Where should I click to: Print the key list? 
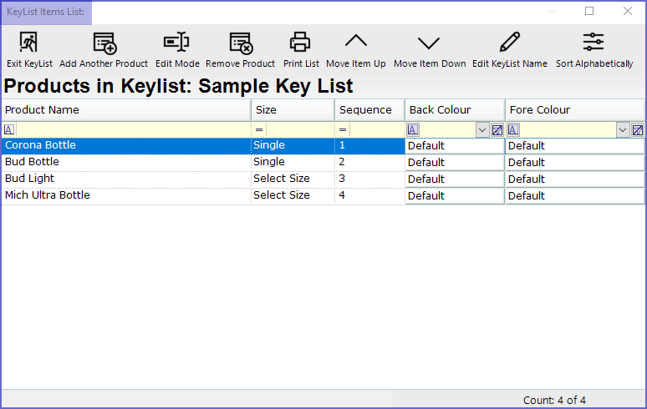300,43
